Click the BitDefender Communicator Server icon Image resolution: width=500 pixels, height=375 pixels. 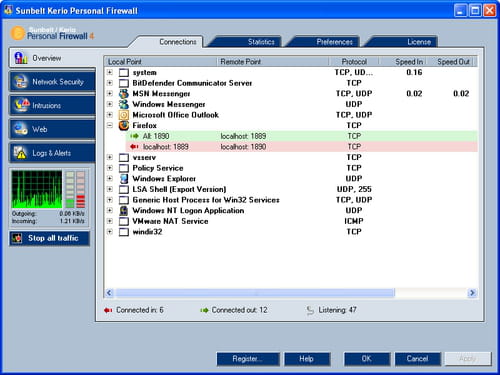124,83
